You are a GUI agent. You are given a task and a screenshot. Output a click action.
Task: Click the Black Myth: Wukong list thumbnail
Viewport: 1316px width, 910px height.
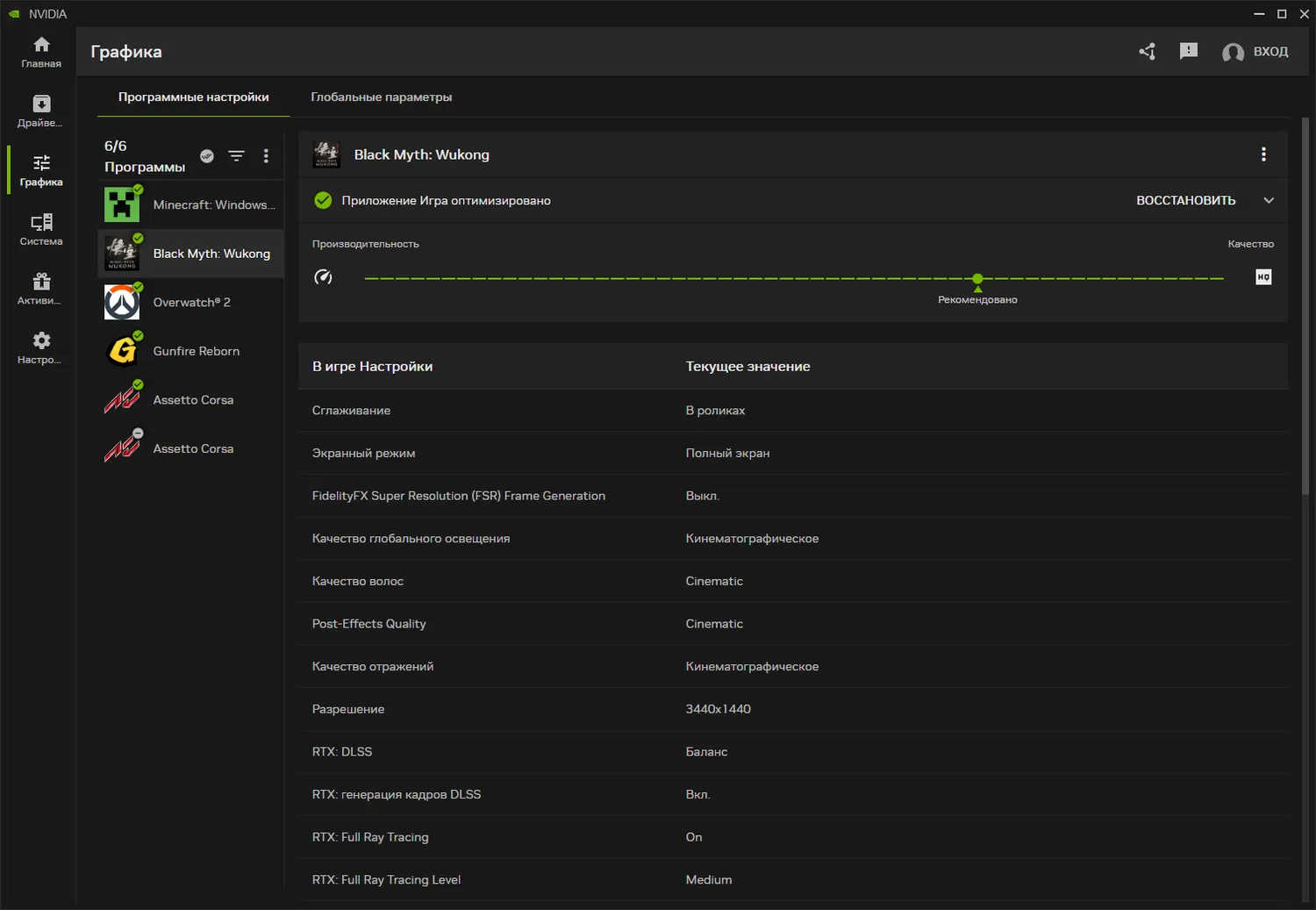[x=122, y=254]
